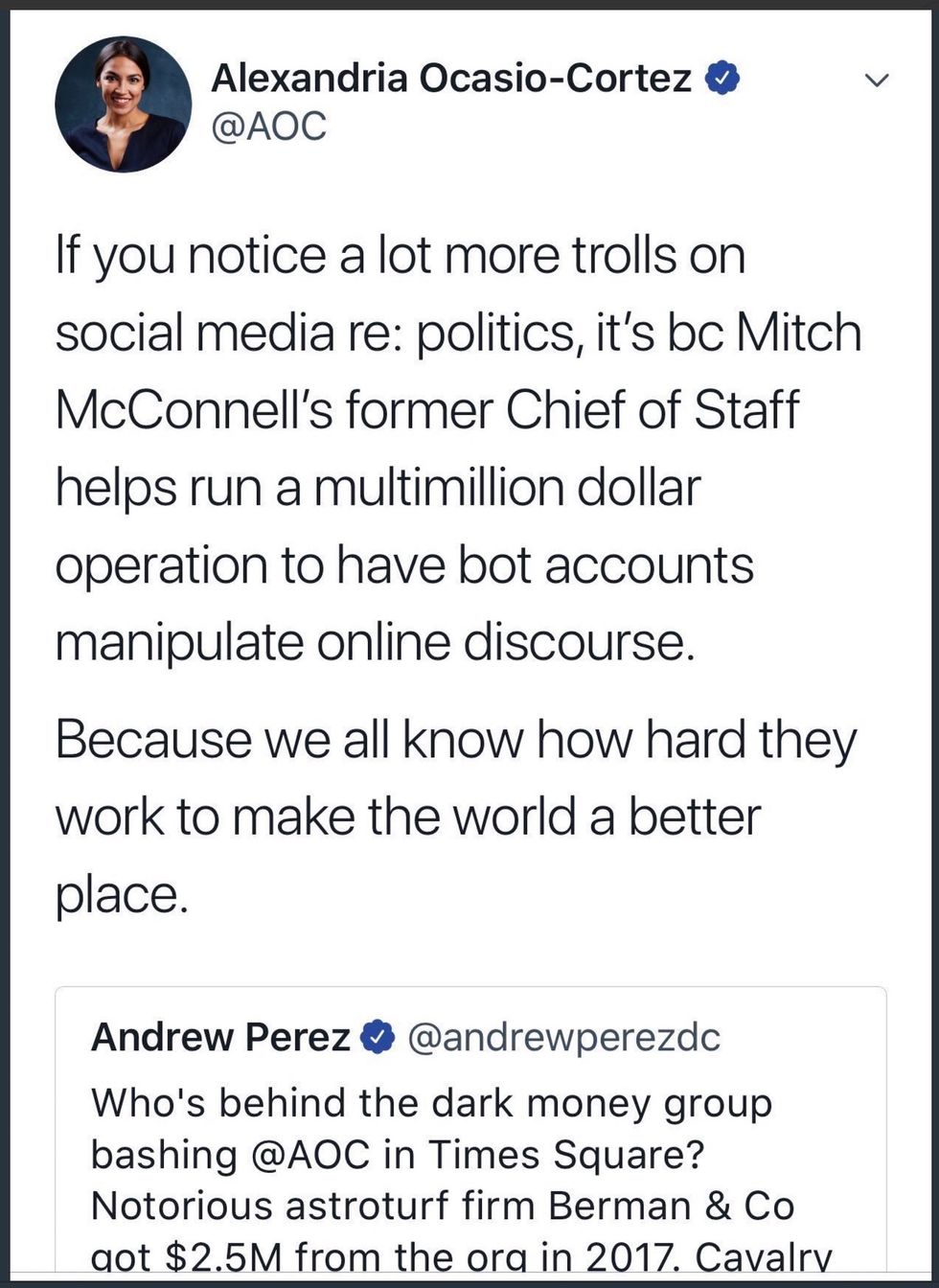This screenshot has height=1288, width=939.
Task: Tap the word "place." ending the tweet
Action: (117, 893)
